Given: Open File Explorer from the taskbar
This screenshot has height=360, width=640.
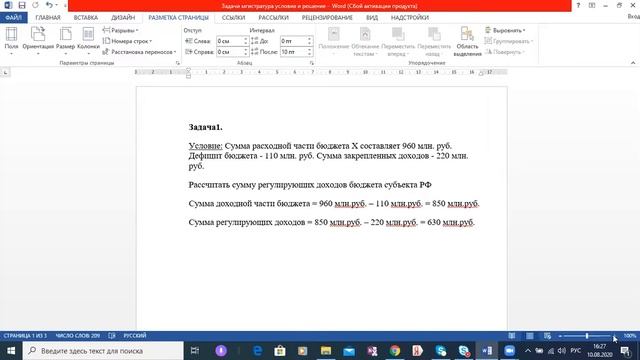Looking at the screenshot, I should (326, 351).
